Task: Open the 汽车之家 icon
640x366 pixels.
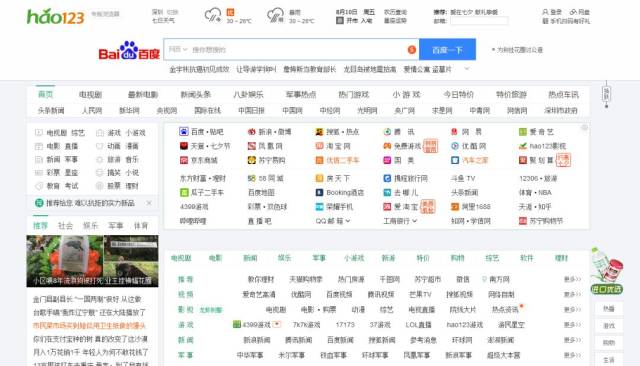Action: pos(455,160)
